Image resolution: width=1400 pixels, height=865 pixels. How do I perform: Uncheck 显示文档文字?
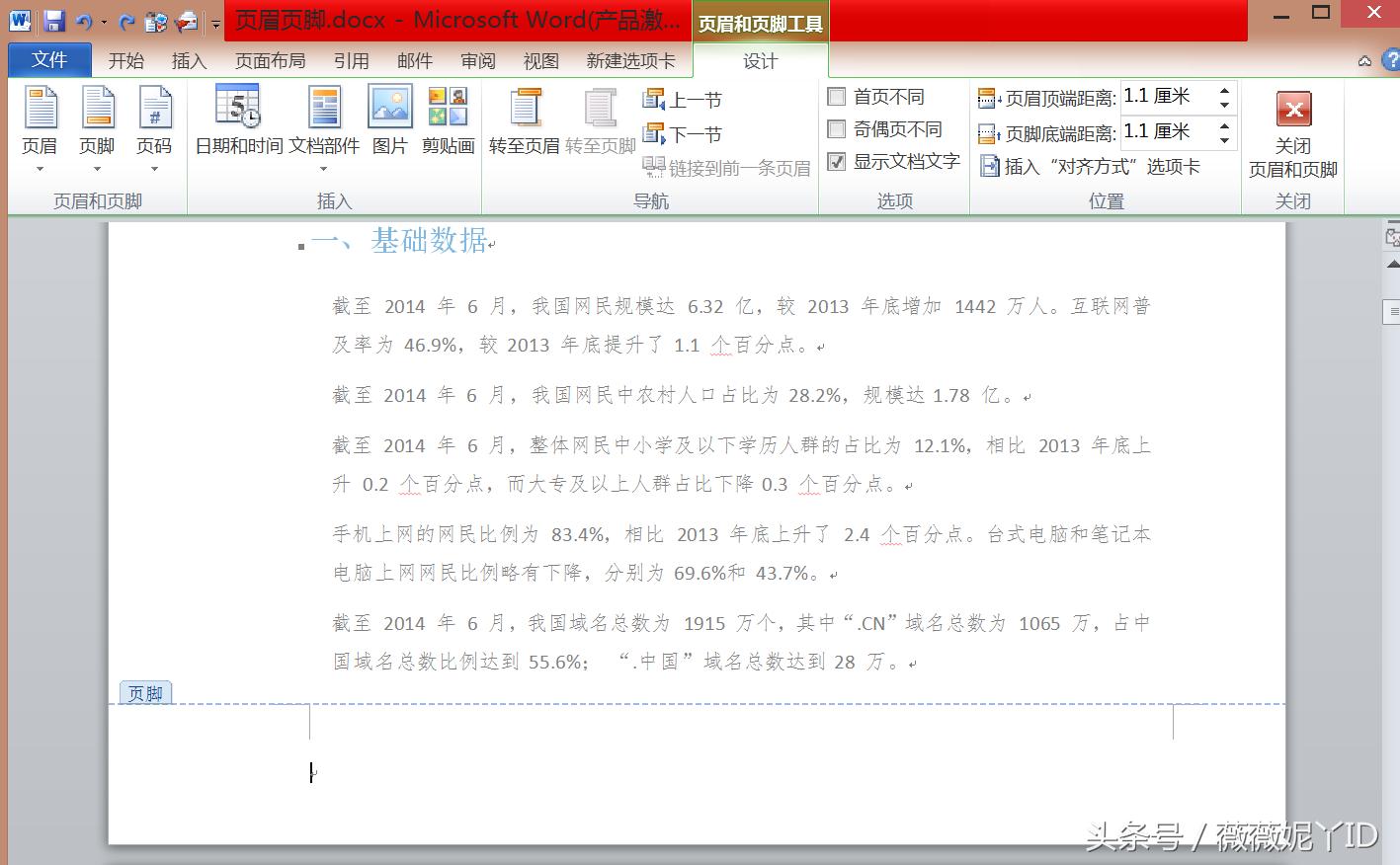(x=837, y=161)
